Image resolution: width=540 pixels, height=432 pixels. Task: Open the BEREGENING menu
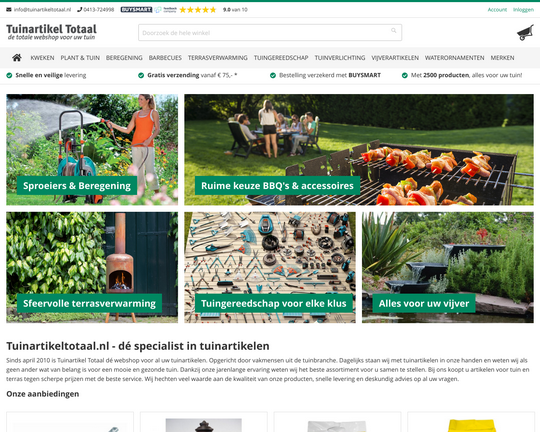click(x=124, y=58)
